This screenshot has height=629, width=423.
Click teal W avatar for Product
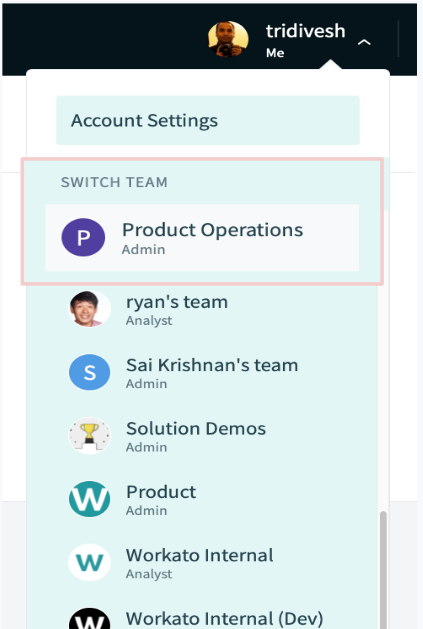click(x=89, y=499)
